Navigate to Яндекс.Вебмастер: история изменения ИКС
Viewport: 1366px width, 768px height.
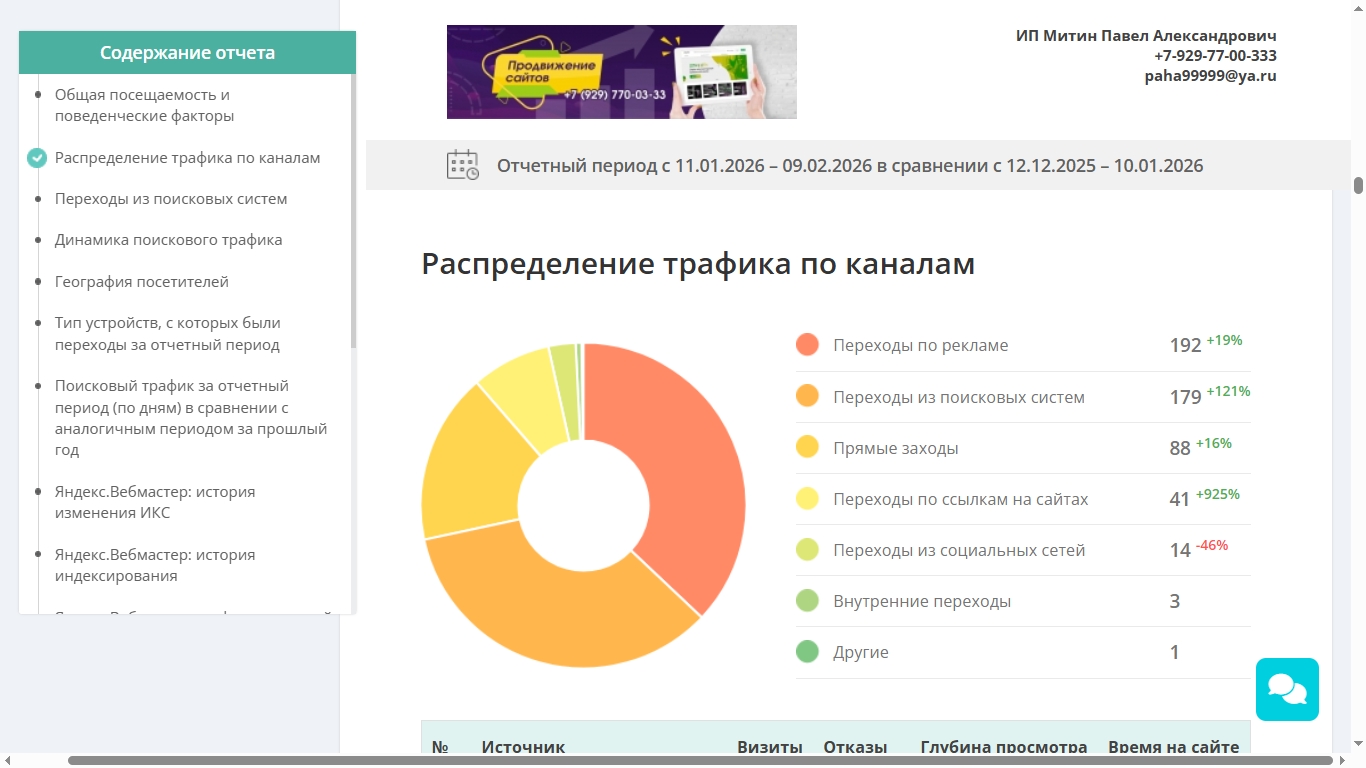[x=155, y=502]
